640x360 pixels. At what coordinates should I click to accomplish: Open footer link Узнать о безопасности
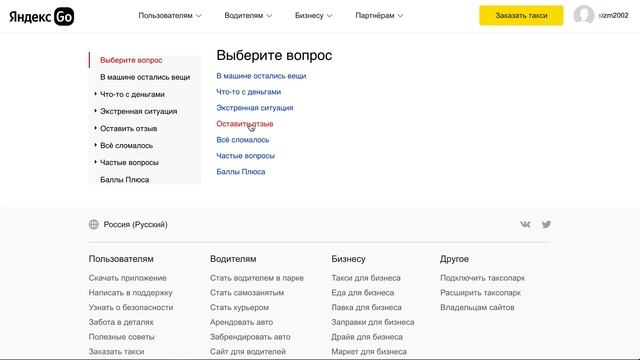pos(131,307)
